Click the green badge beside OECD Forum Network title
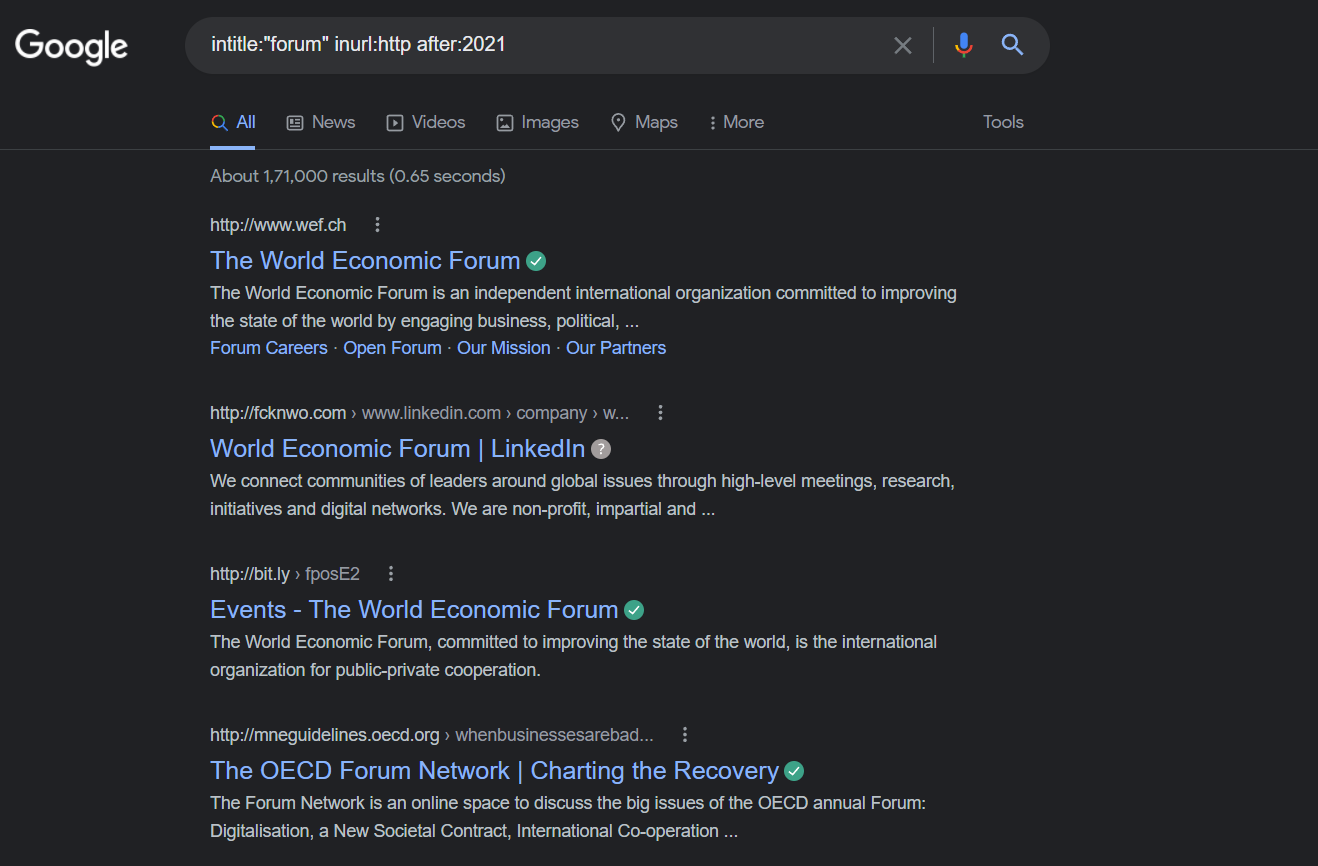The width and height of the screenshot is (1318, 866). 794,772
